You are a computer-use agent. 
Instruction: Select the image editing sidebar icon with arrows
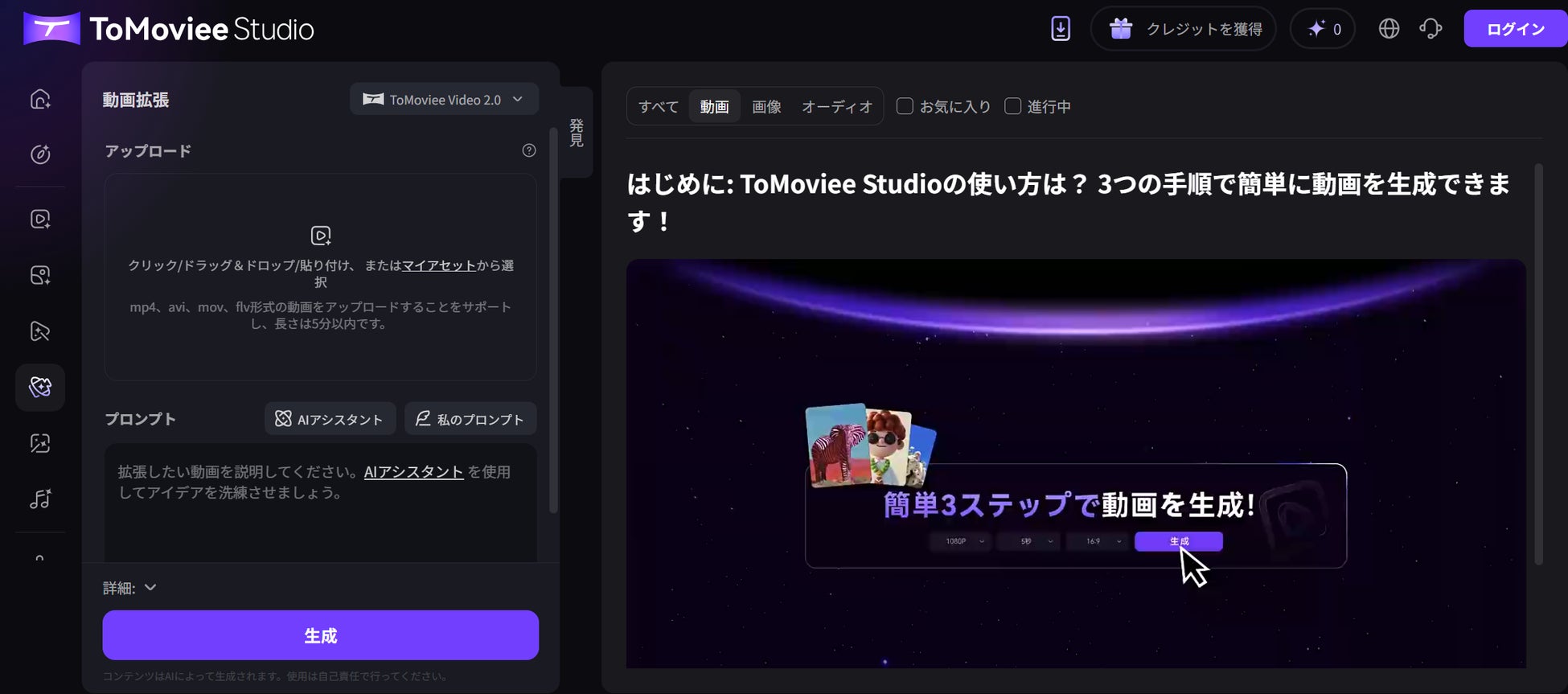pyautogui.click(x=40, y=443)
